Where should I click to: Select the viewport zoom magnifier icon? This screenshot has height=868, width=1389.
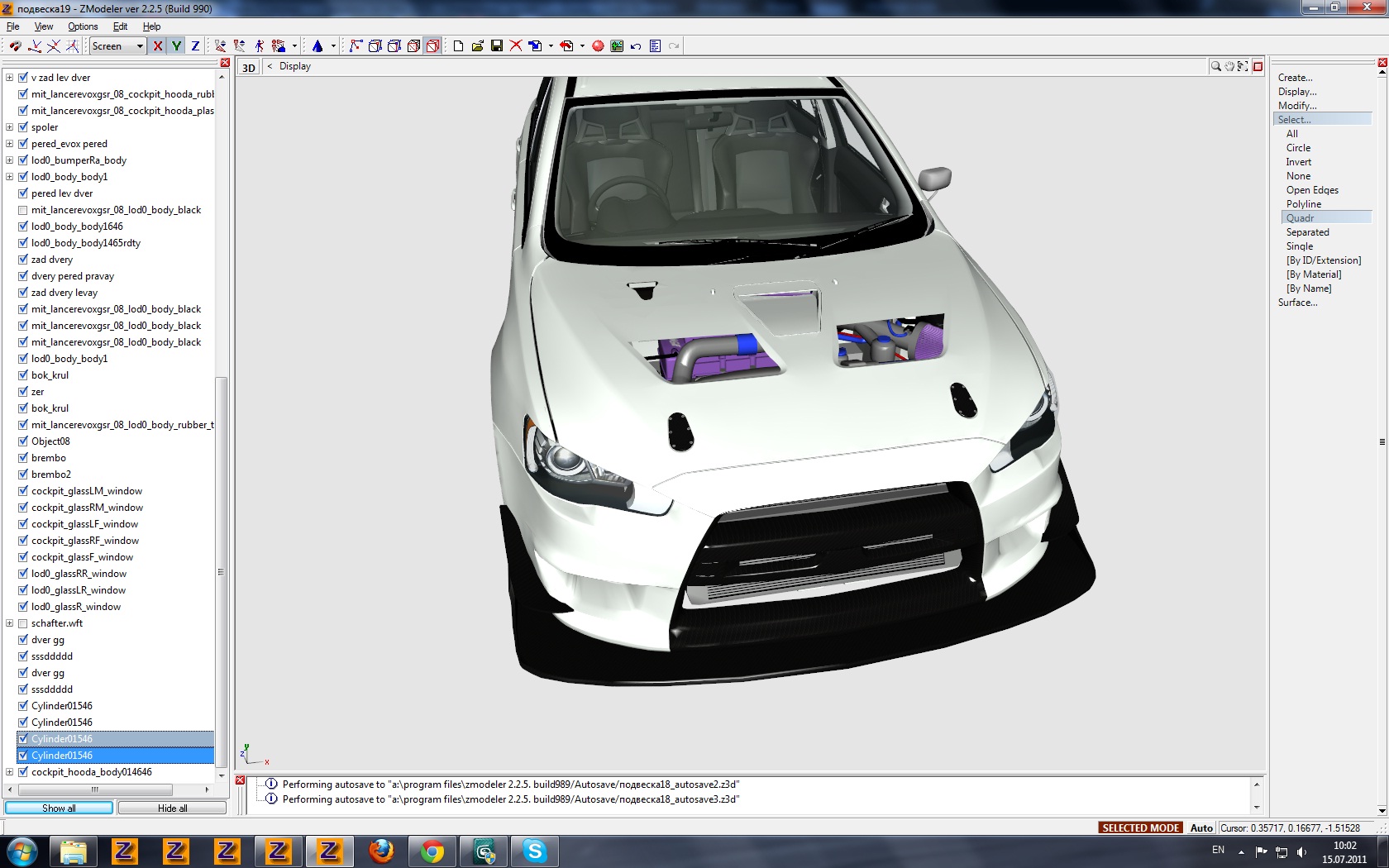[x=1216, y=66]
